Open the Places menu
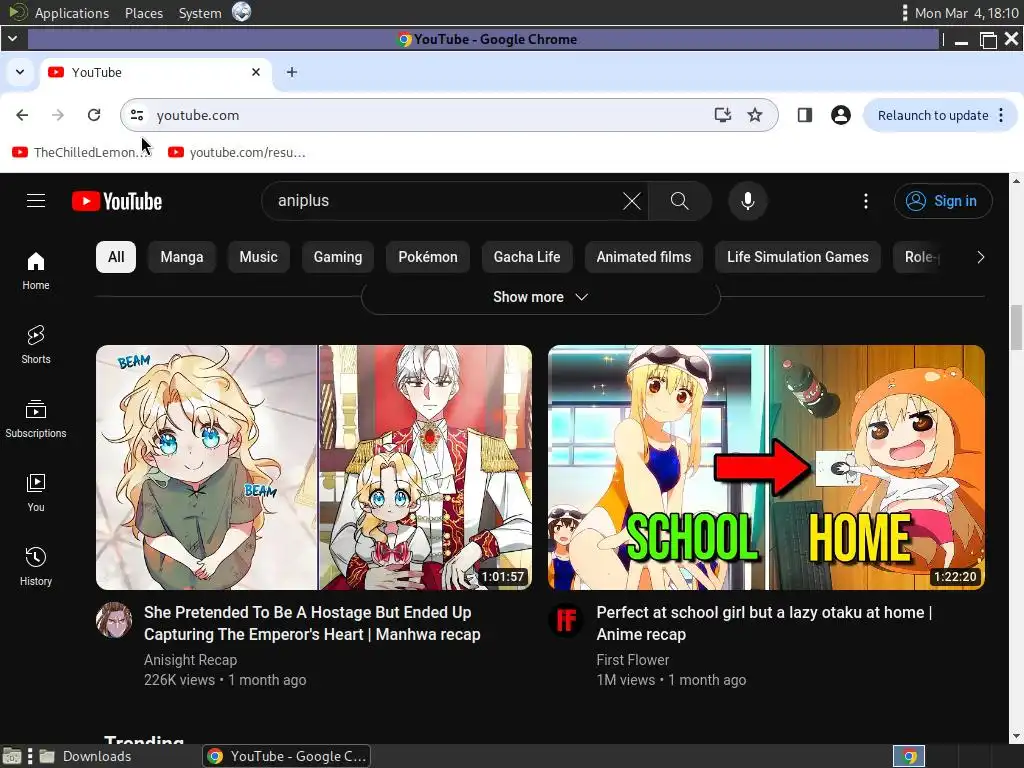Image resolution: width=1024 pixels, height=768 pixels. [x=144, y=12]
